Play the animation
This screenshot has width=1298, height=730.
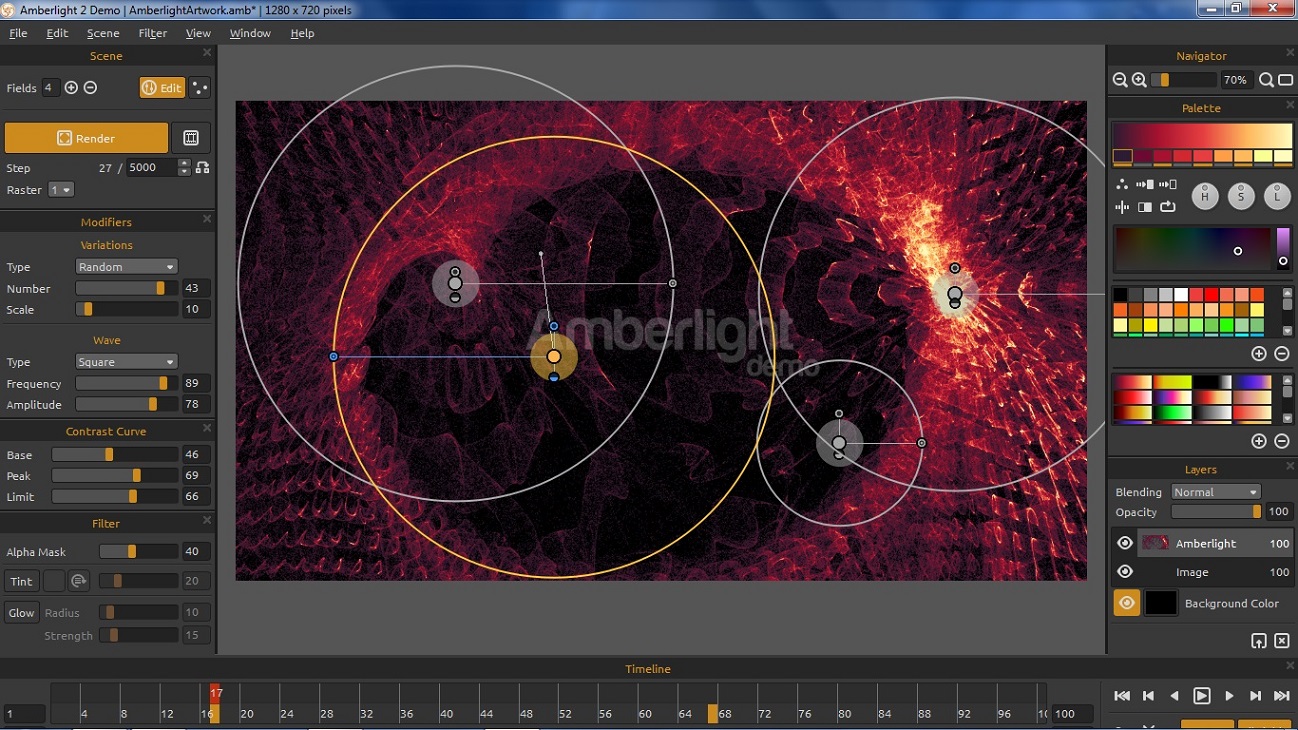pos(1202,696)
